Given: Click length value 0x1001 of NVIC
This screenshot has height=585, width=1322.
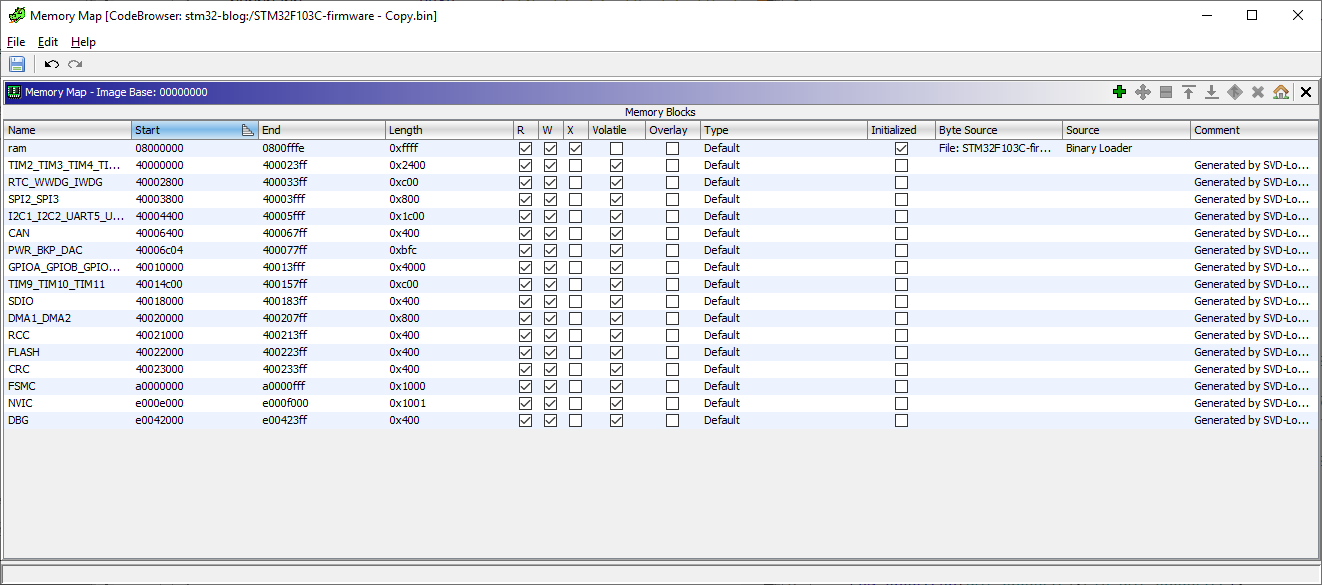Looking at the screenshot, I should click(x=408, y=403).
